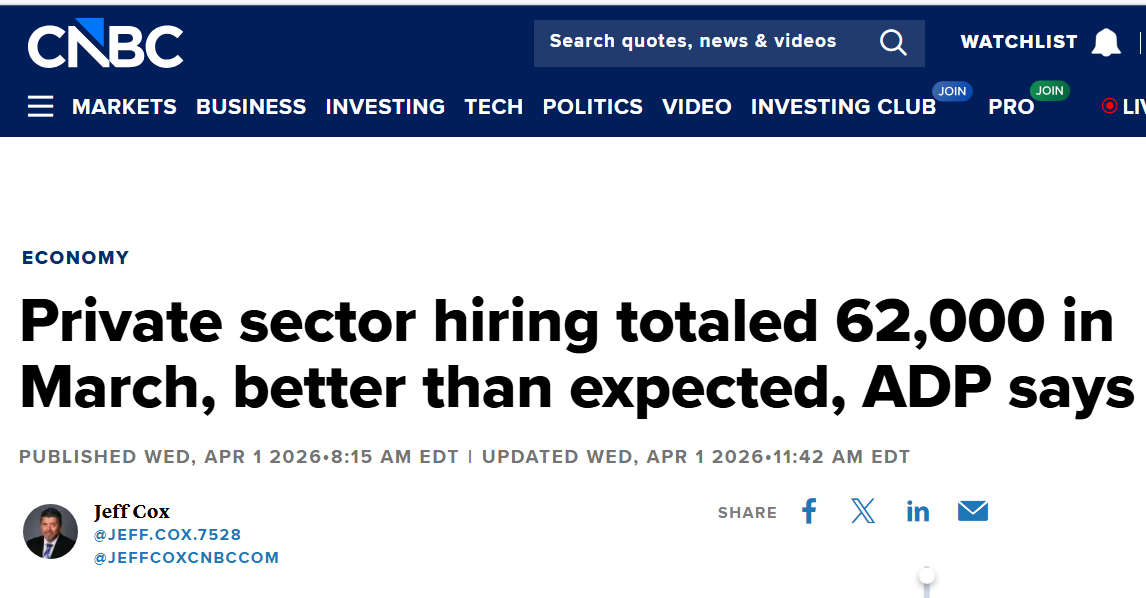Click the green Join badge beside Pro
1146x598 pixels.
[x=1049, y=91]
